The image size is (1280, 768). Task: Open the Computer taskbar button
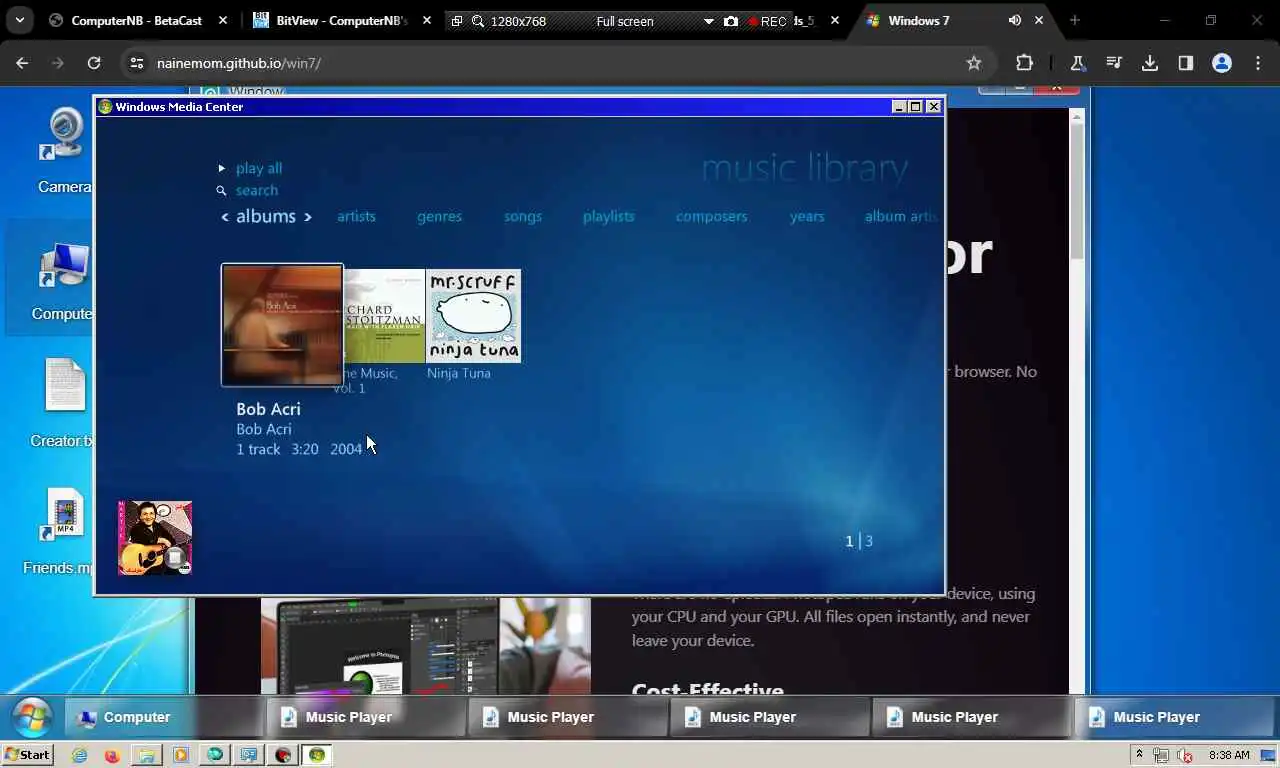point(164,717)
